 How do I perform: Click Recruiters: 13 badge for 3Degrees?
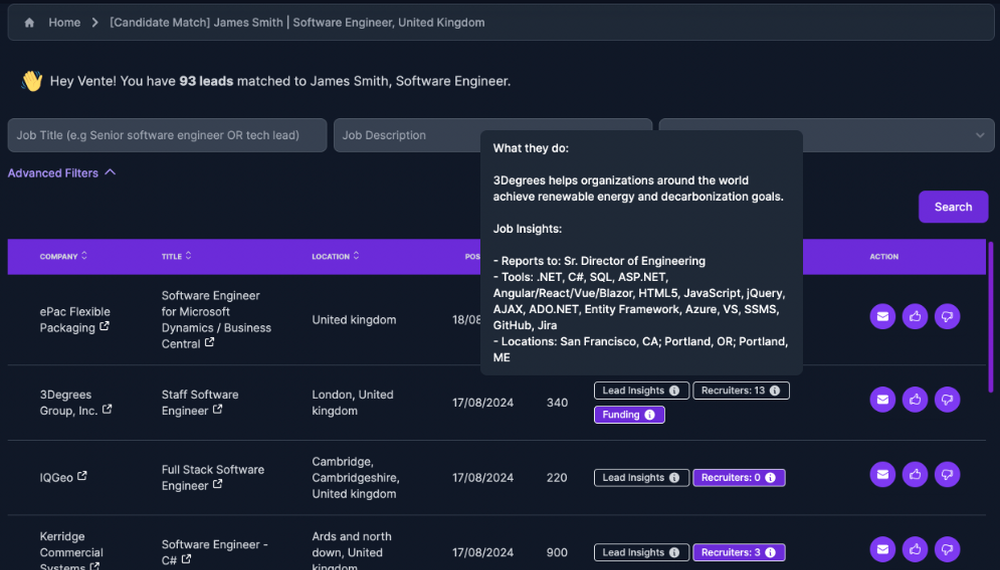pos(741,391)
